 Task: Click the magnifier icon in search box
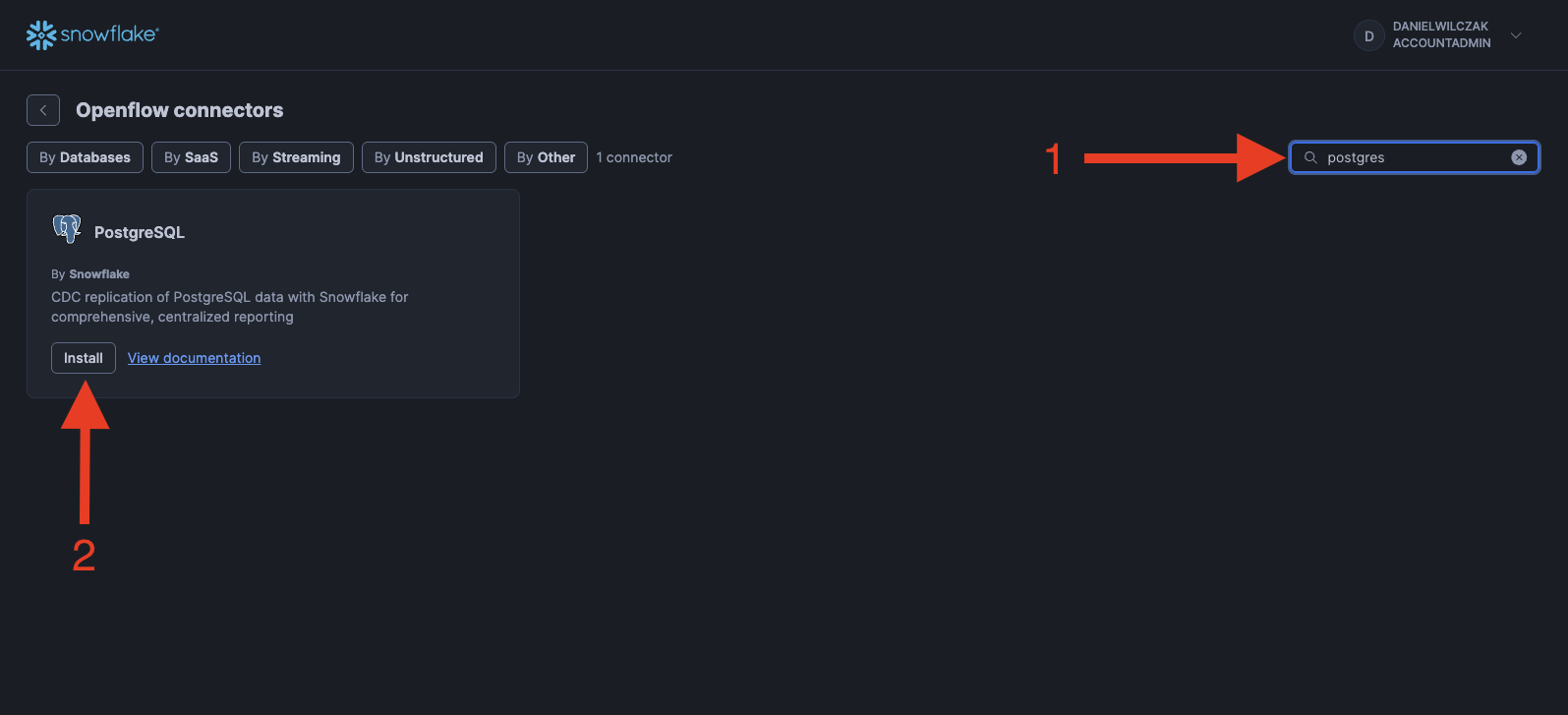click(1310, 157)
